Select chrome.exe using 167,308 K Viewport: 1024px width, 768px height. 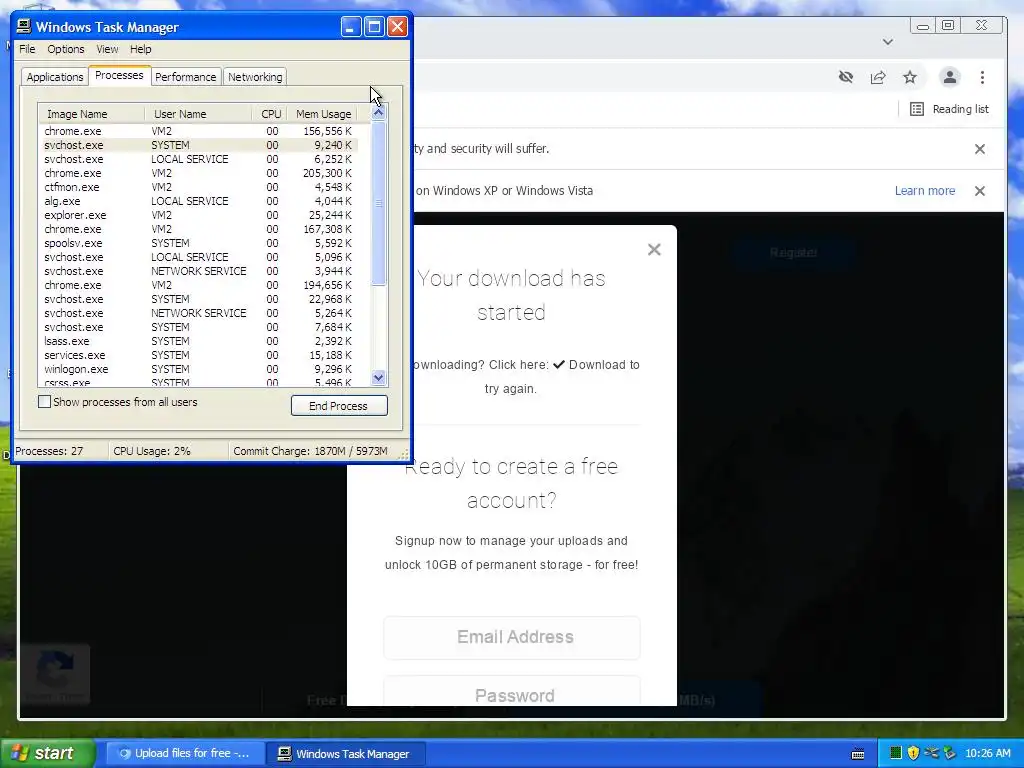coord(199,229)
